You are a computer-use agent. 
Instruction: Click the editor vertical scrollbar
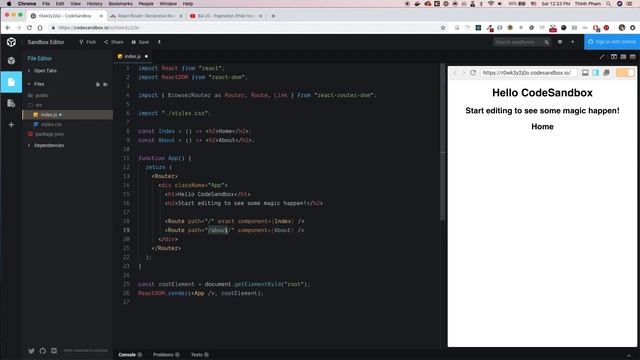[442, 143]
